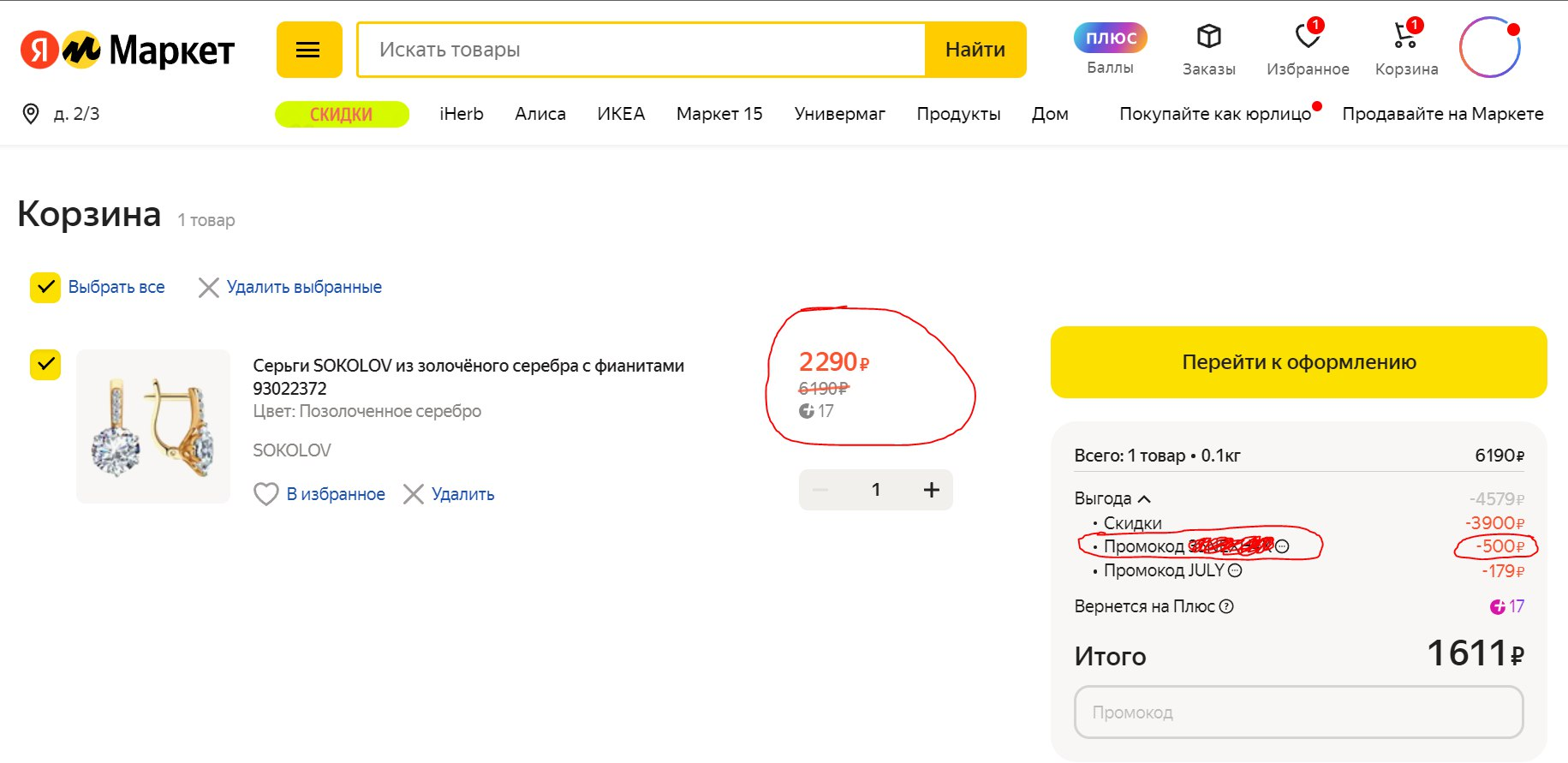Image resolution: width=1568 pixels, height=763 pixels.
Task: Click the quantity value 1
Action: tap(876, 490)
